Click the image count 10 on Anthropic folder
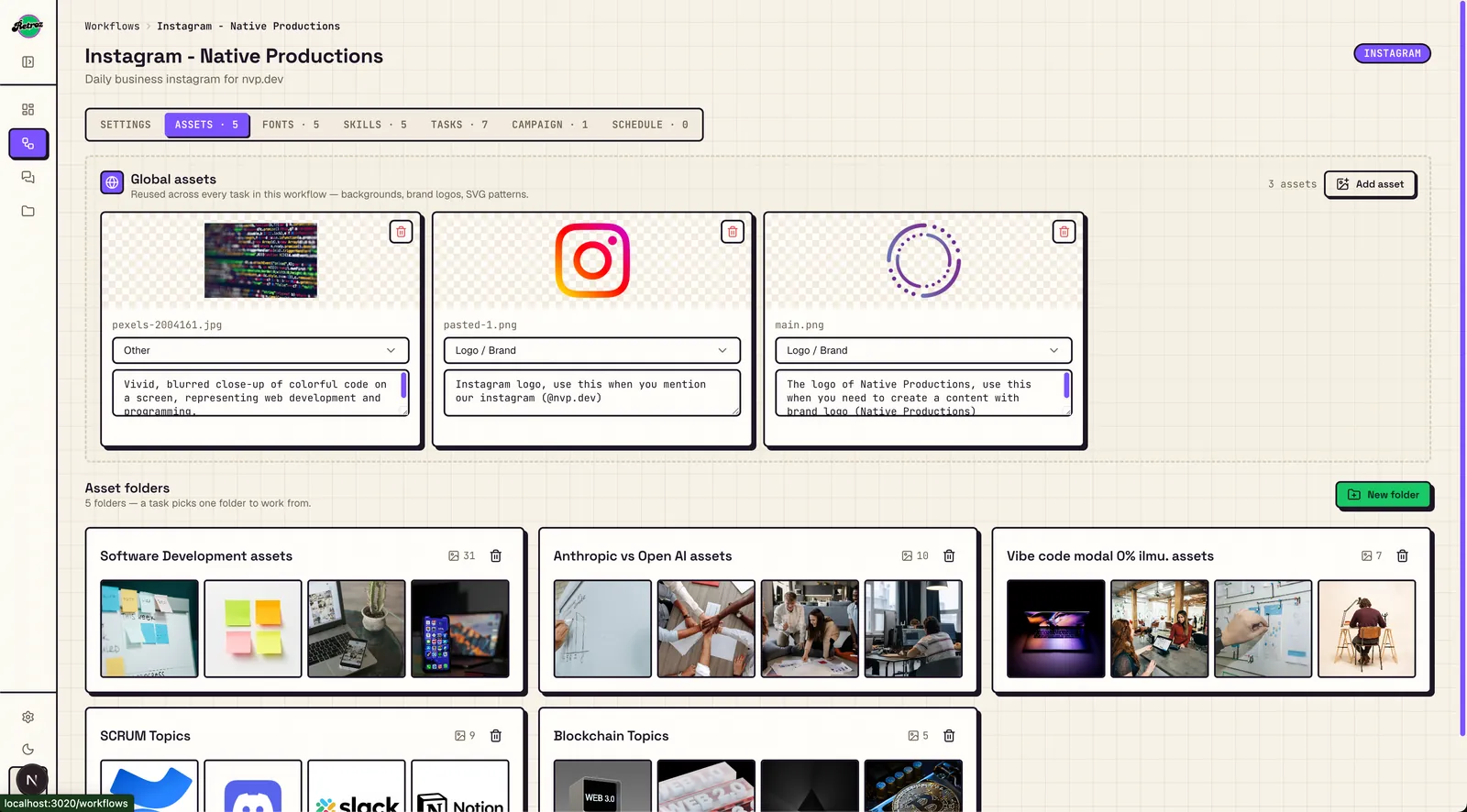The width and height of the screenshot is (1467, 812). pos(915,556)
